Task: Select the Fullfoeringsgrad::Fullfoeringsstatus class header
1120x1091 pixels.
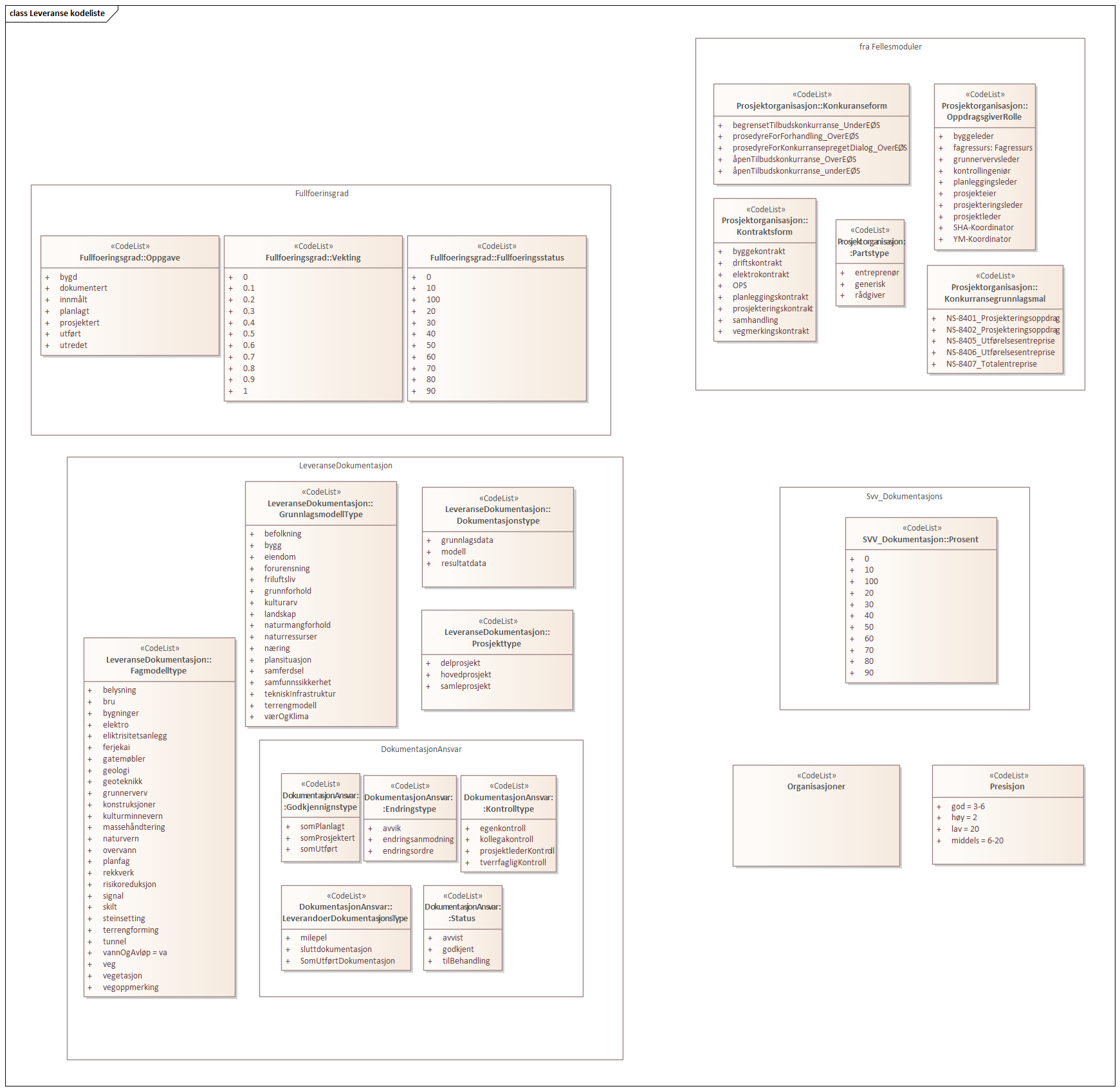Action: pyautogui.click(x=497, y=252)
